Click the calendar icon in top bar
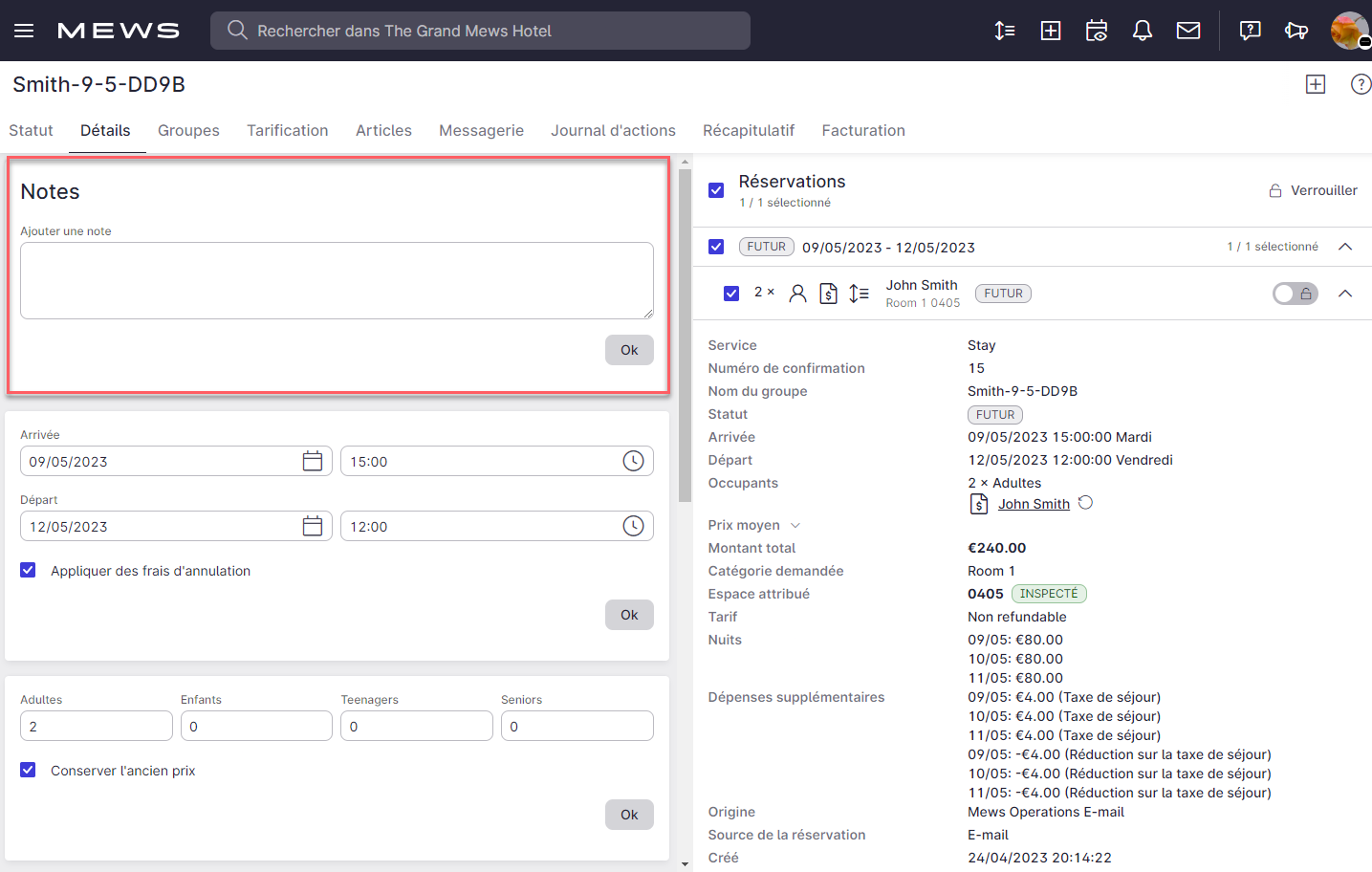Screen dimensions: 1372x872 pyautogui.click(x=1096, y=31)
